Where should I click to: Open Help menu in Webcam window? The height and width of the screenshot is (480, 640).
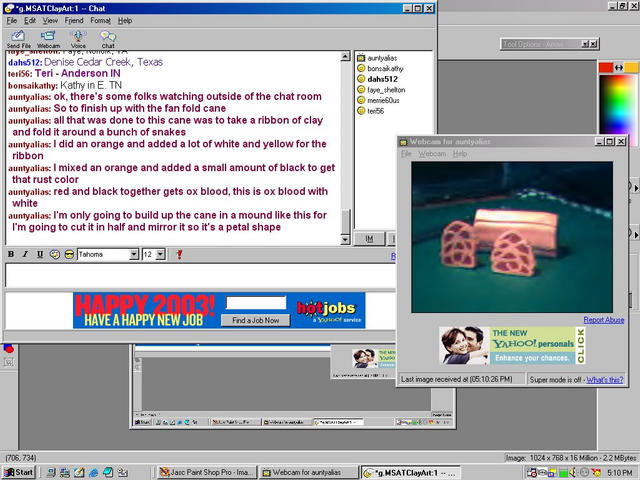(x=460, y=154)
